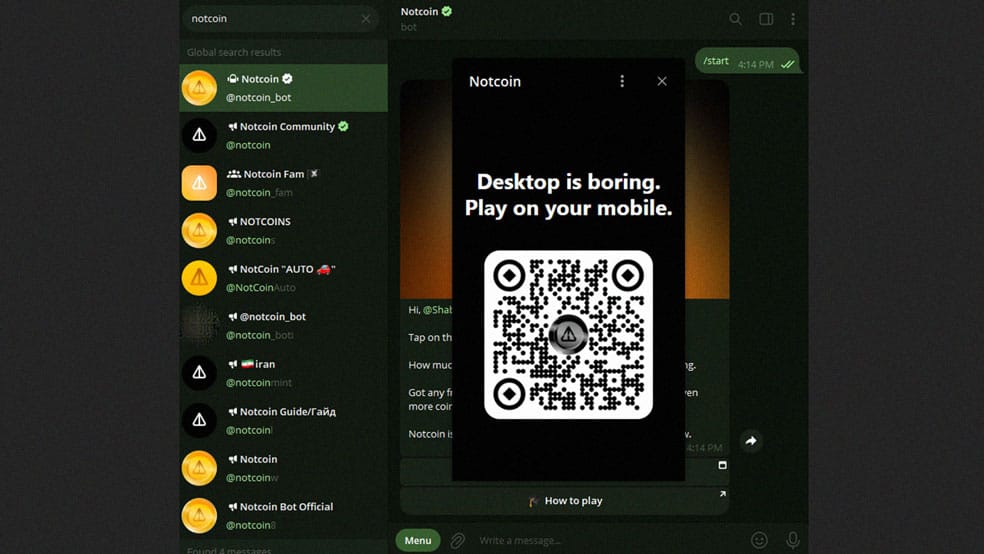
Task: Open the Notcoin Bot Official result
Action: (283, 516)
